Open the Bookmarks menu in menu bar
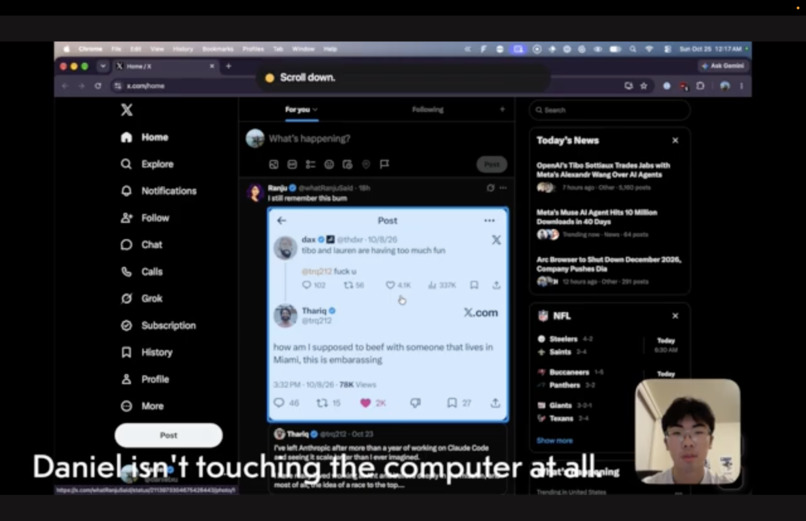Image resolution: width=806 pixels, height=521 pixels. click(x=218, y=49)
